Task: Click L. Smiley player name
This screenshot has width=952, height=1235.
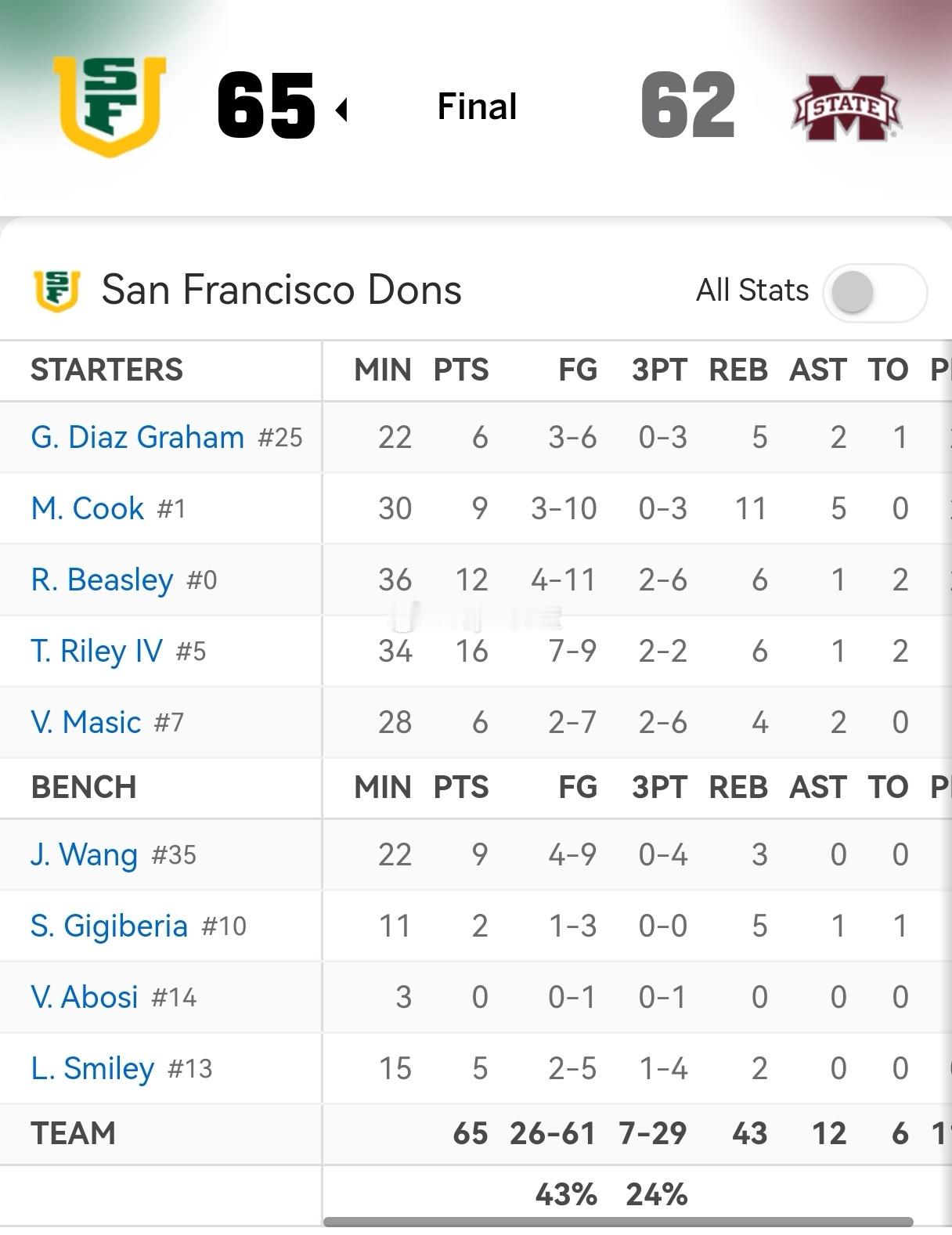Action: coord(92,1068)
